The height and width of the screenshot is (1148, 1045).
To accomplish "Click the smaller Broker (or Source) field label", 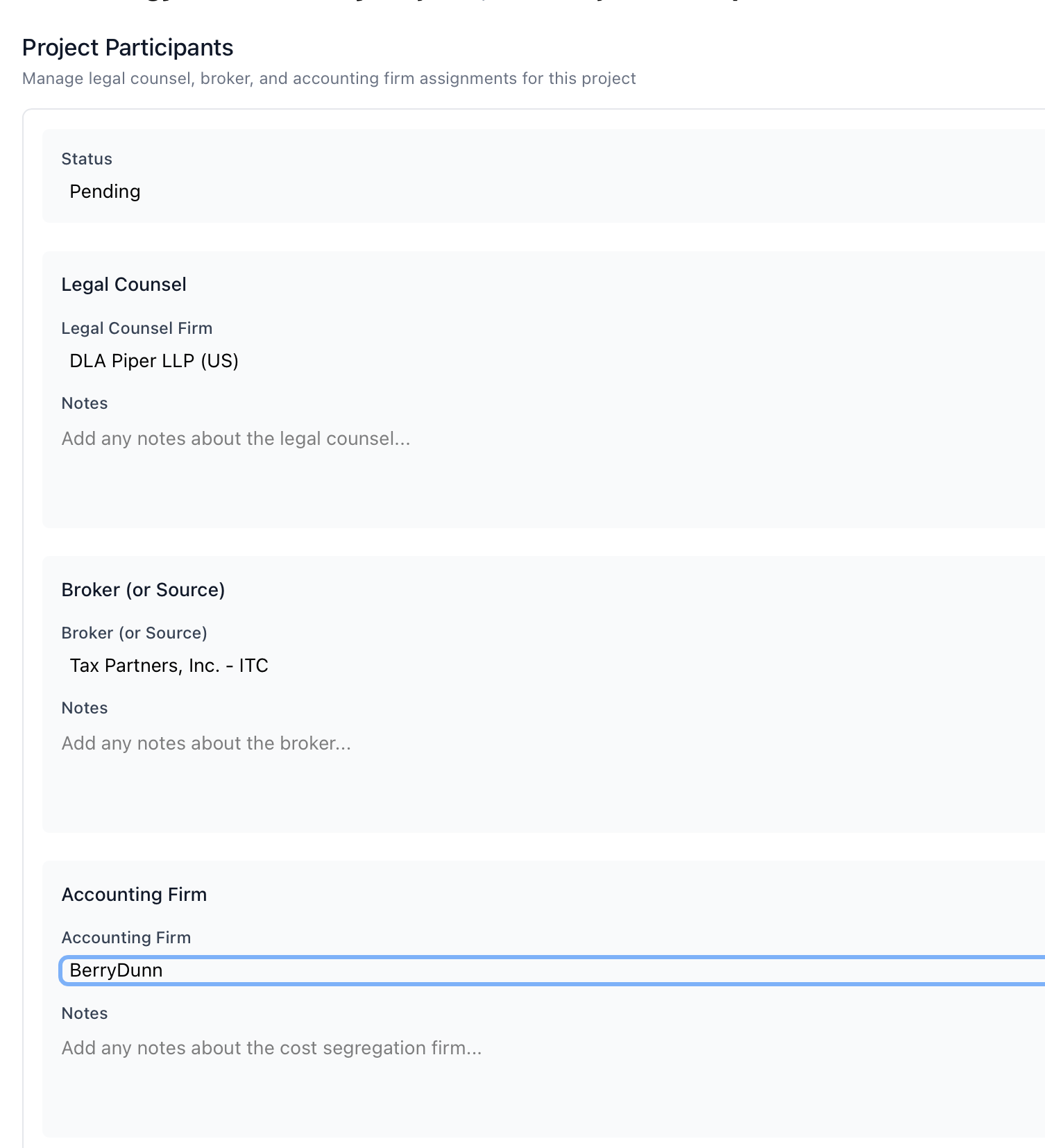I will click(134, 633).
